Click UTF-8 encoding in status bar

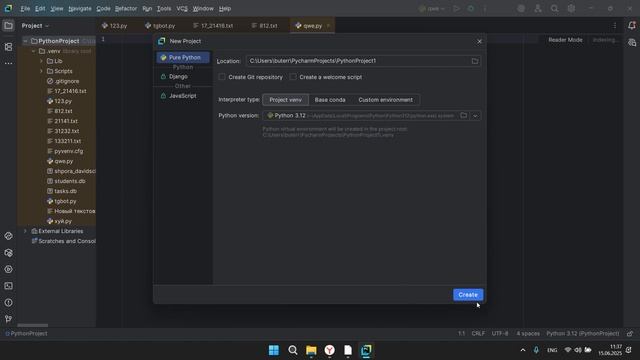(x=500, y=333)
